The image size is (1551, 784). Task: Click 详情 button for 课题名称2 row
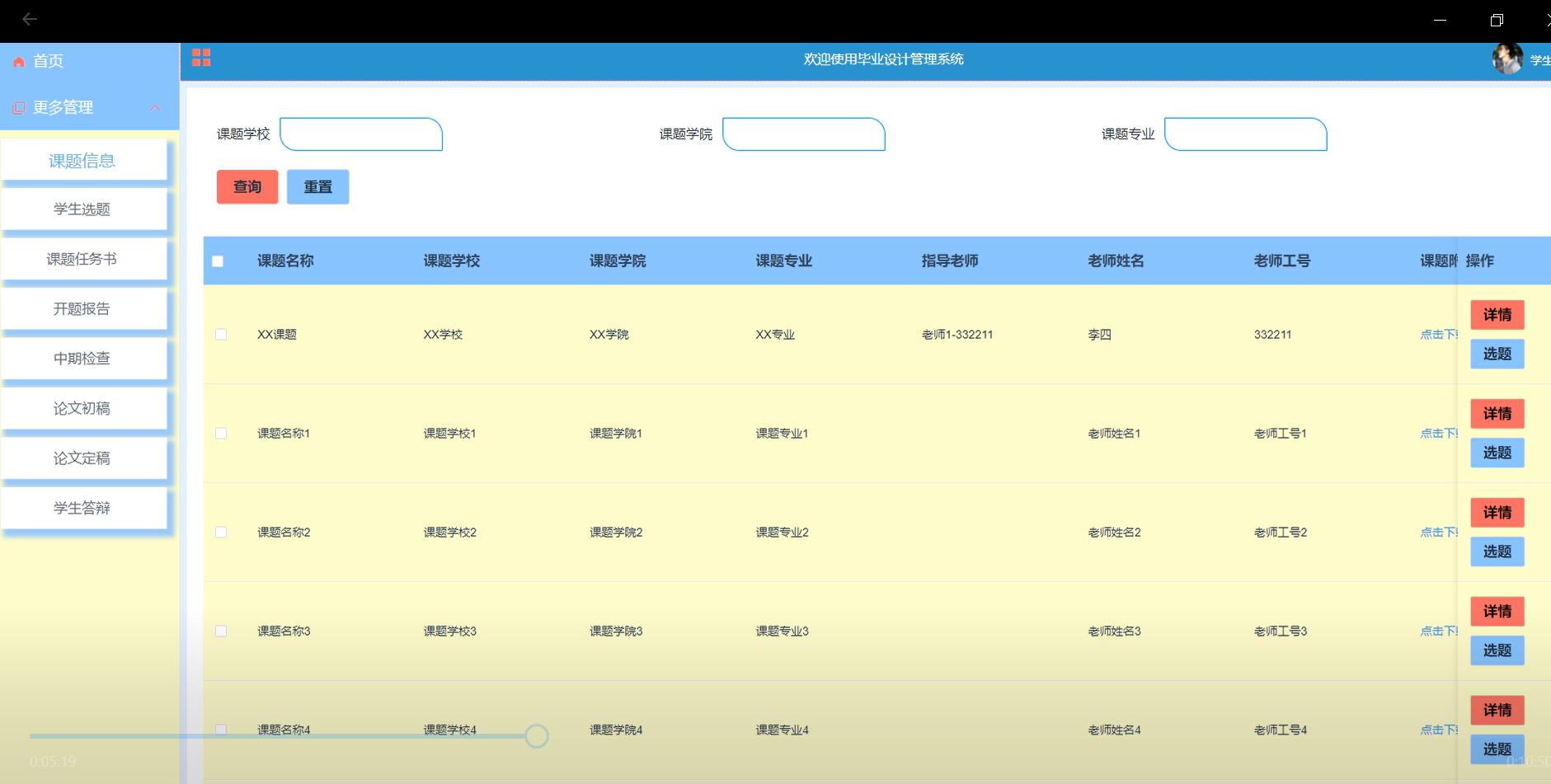pyautogui.click(x=1497, y=513)
